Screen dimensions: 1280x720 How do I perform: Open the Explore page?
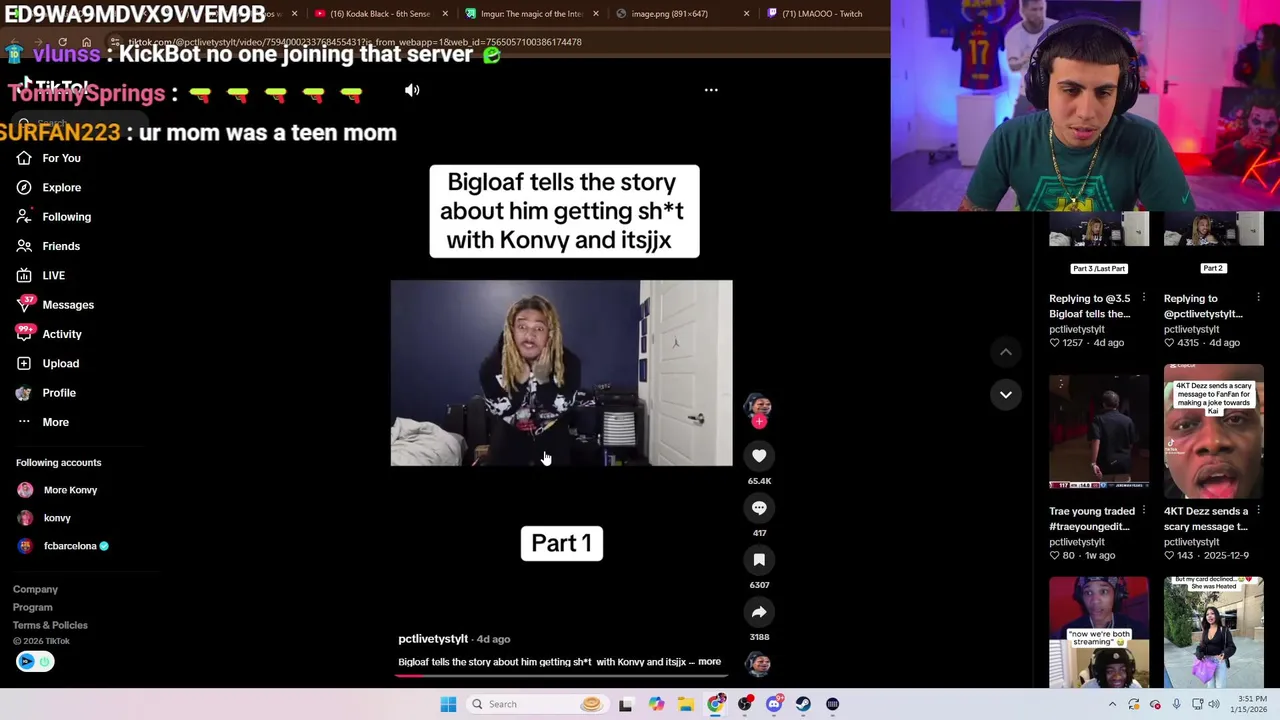(x=50, y=187)
